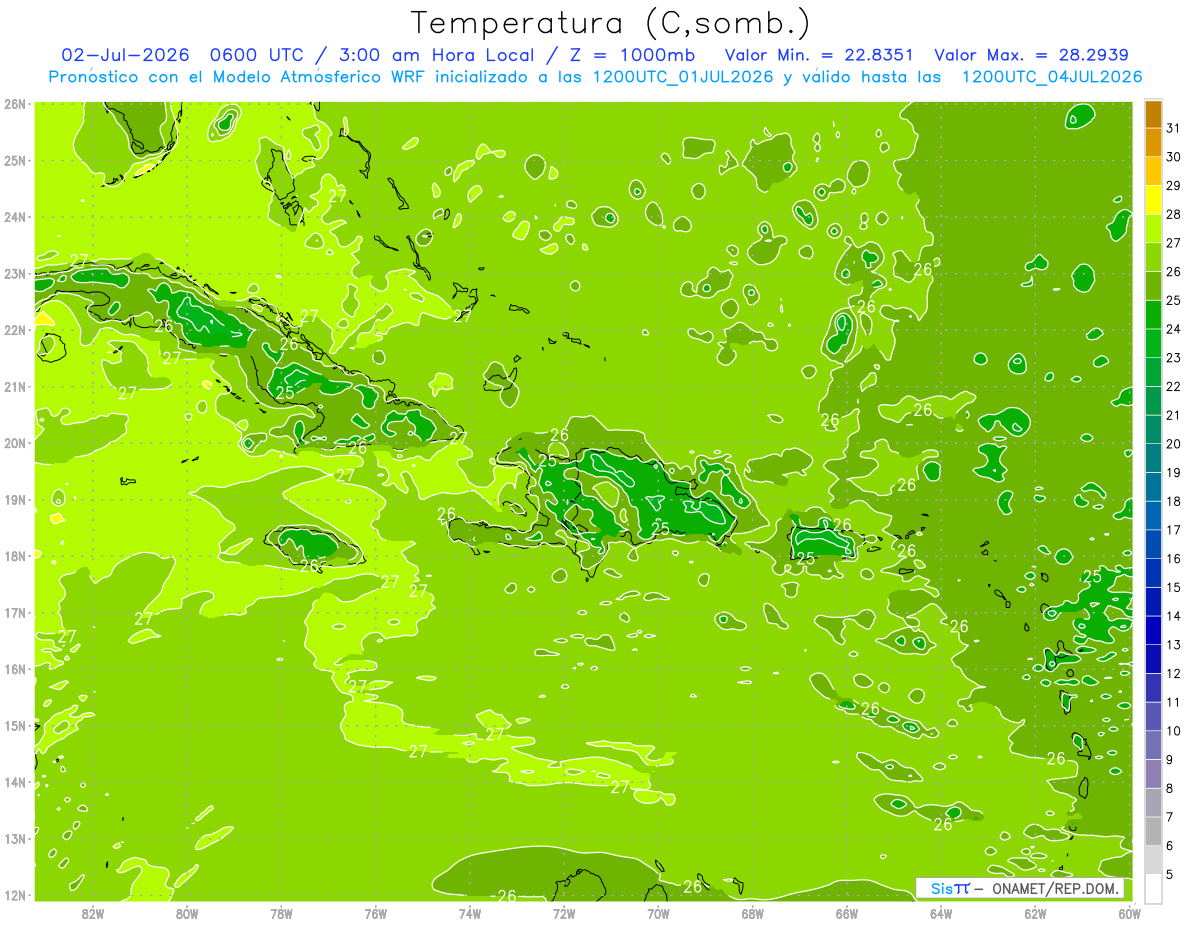Pick the orange swatch between 30 and 31
Image resolution: width=1200 pixels, height=927 pixels.
click(x=1153, y=143)
